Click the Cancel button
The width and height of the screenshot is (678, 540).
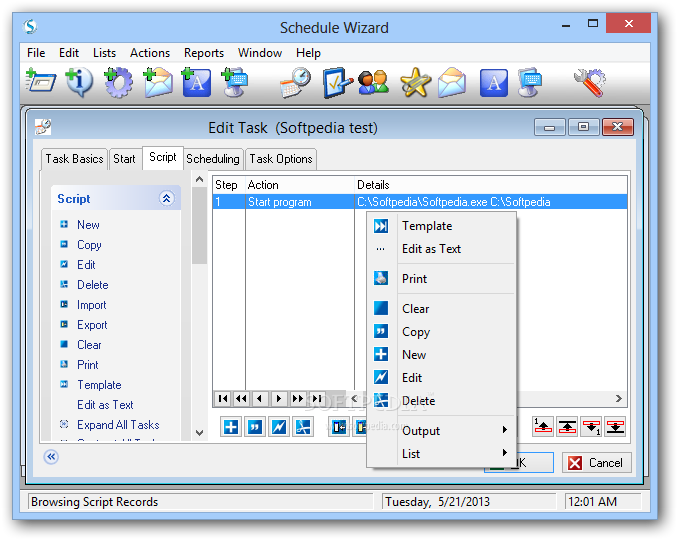click(x=597, y=463)
